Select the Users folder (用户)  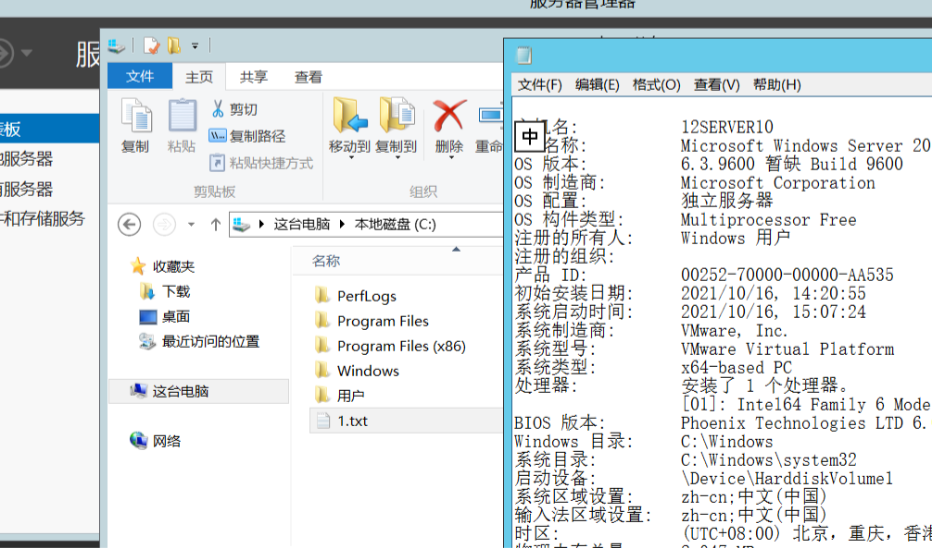point(350,395)
